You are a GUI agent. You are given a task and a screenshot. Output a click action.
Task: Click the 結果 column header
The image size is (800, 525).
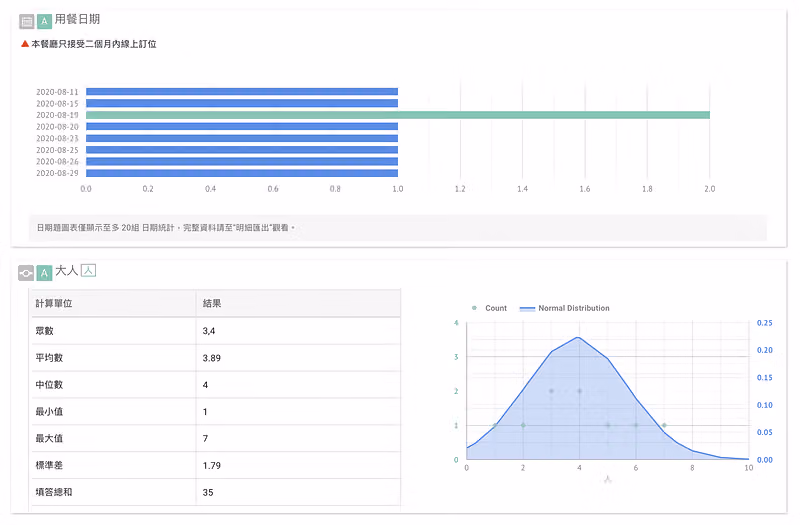click(212, 304)
